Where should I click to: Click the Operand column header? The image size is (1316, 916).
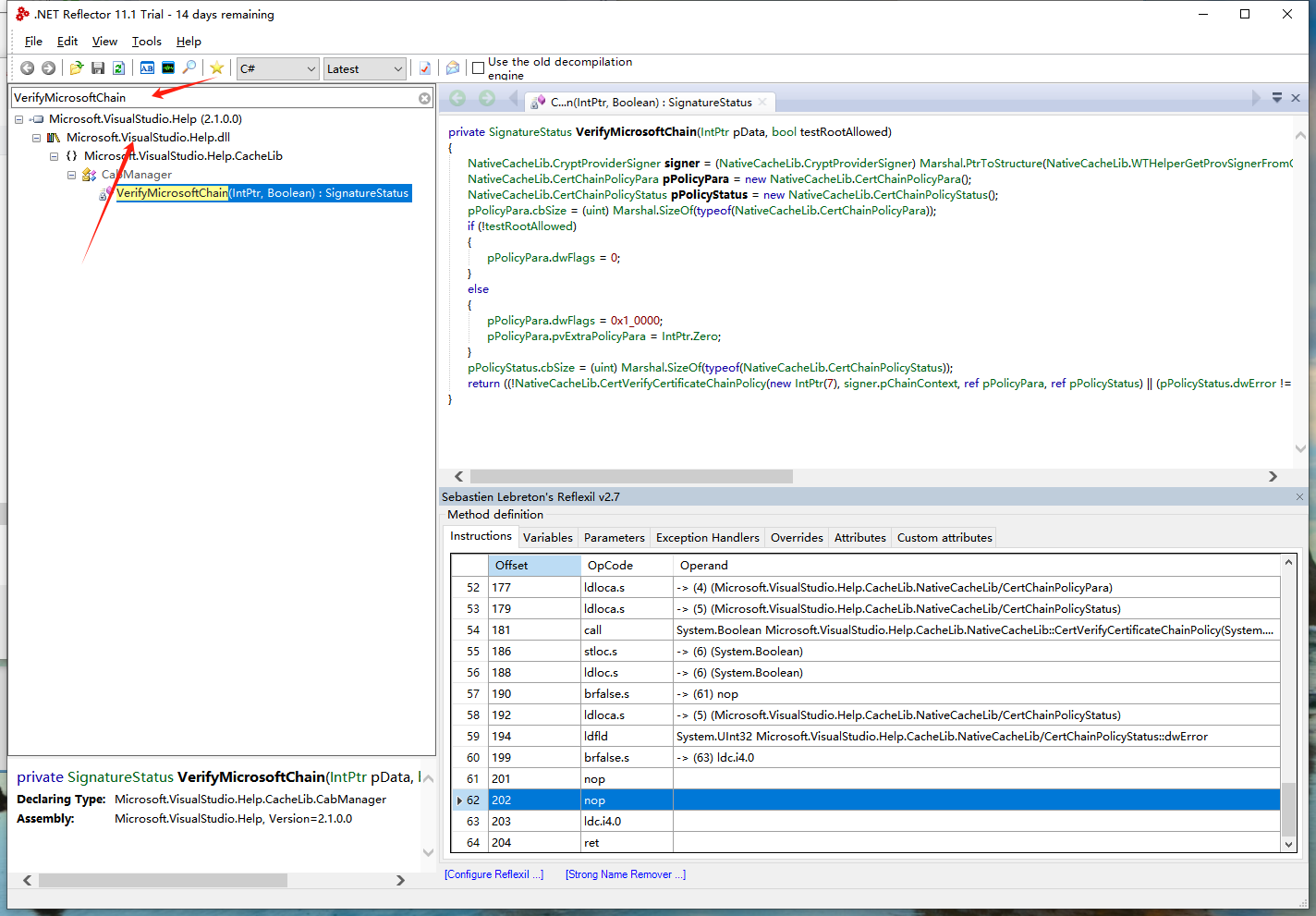coord(976,566)
